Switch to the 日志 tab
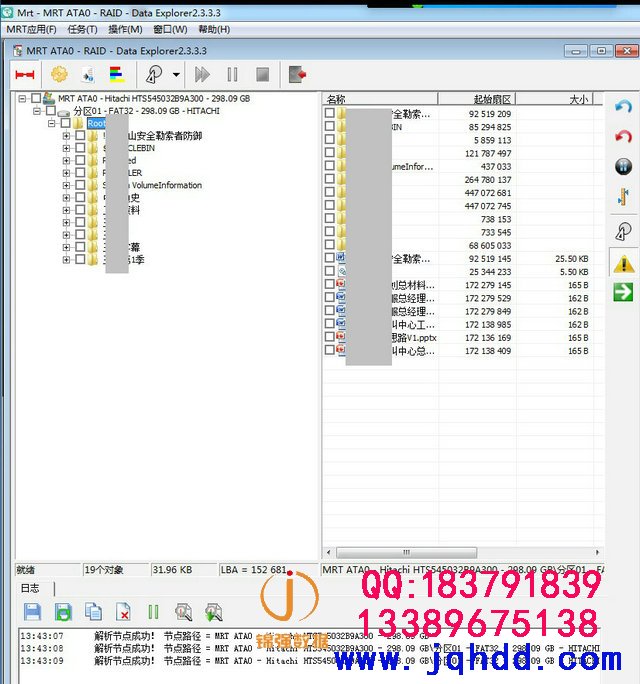 [30, 588]
